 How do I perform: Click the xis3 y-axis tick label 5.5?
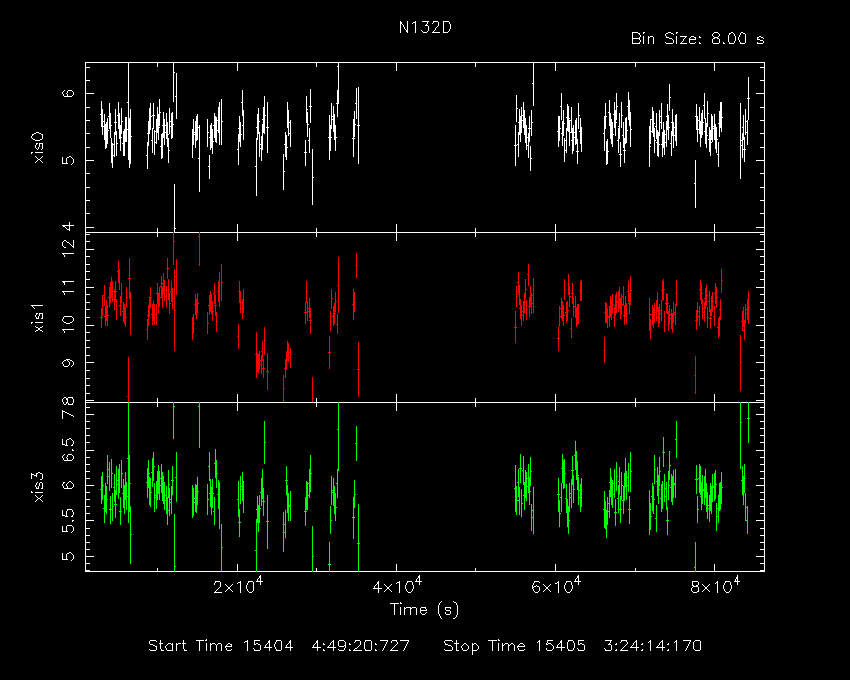coord(68,521)
